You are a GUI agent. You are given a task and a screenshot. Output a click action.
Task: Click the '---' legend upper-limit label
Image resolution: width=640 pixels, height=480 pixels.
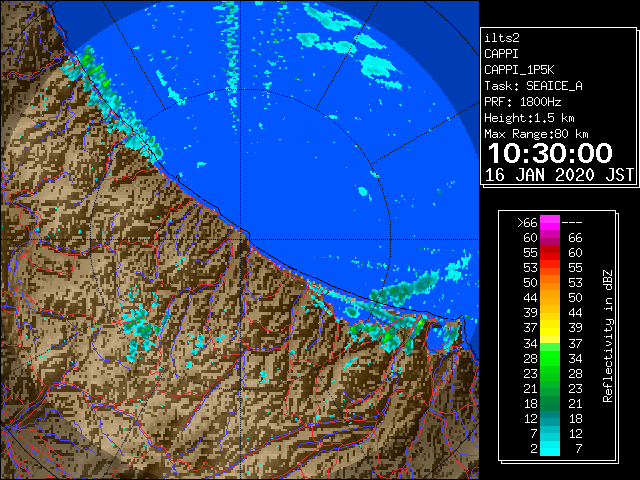click(x=572, y=223)
